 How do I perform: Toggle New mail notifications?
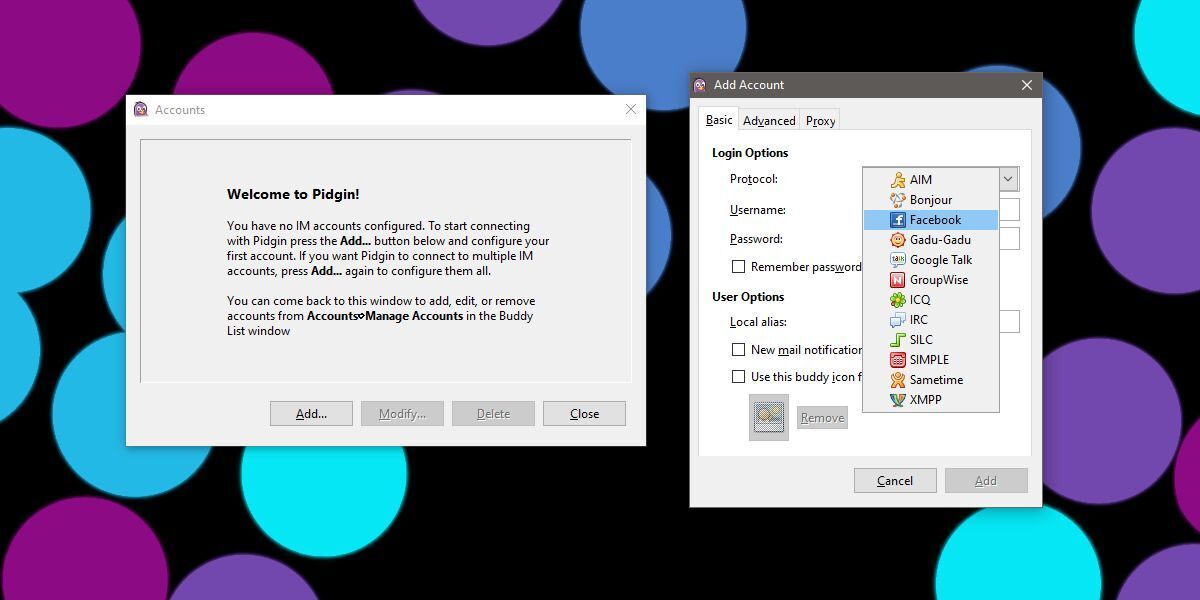(x=739, y=350)
